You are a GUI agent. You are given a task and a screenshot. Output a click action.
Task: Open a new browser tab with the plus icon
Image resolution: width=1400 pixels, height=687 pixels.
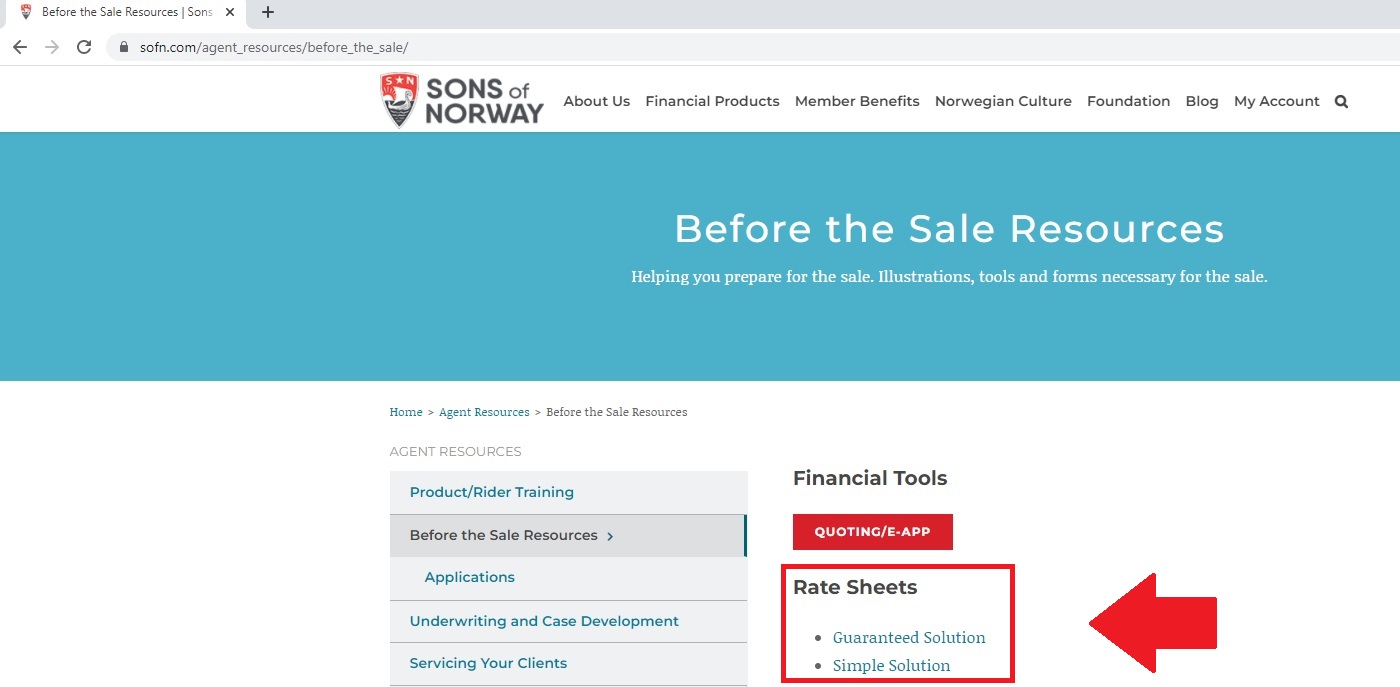pyautogui.click(x=268, y=13)
